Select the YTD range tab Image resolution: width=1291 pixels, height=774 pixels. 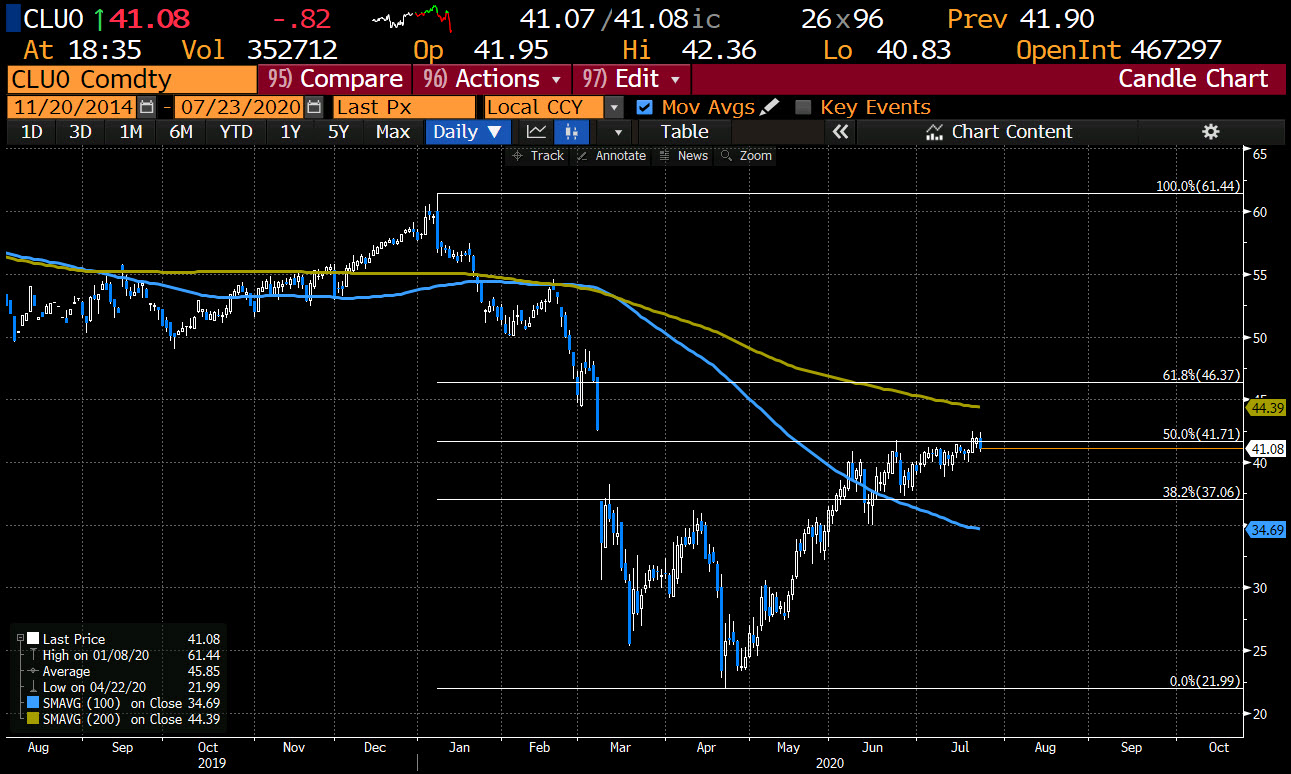point(236,131)
